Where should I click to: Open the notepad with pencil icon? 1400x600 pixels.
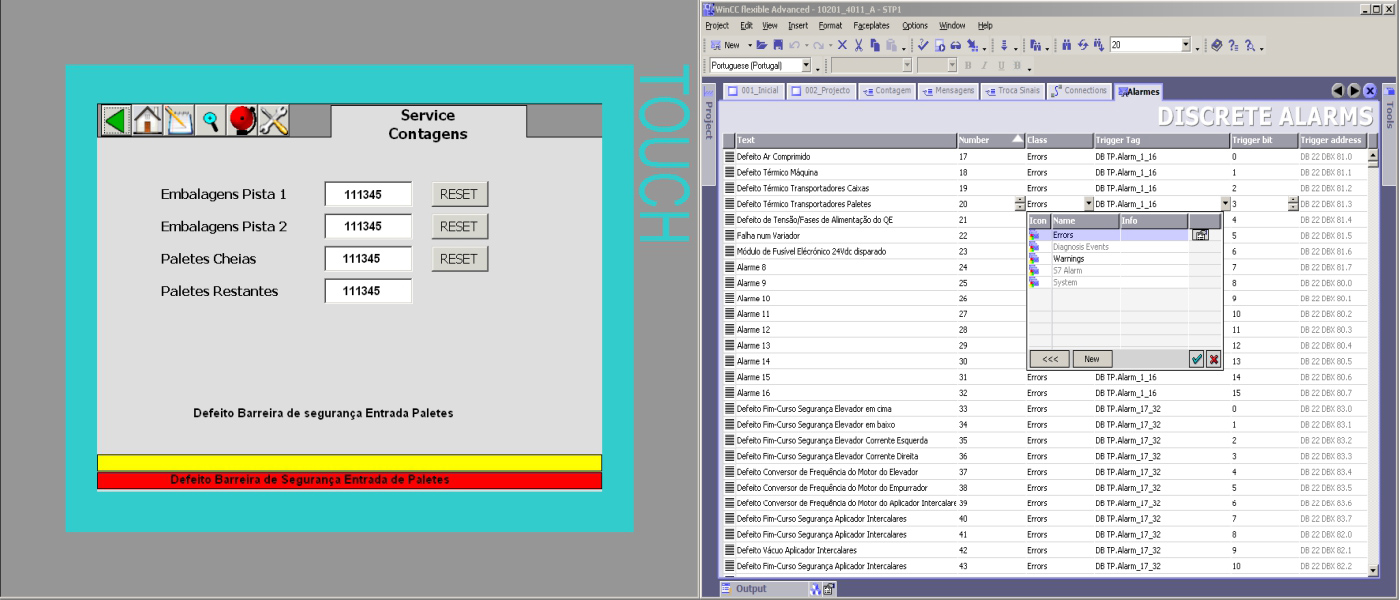coord(179,121)
